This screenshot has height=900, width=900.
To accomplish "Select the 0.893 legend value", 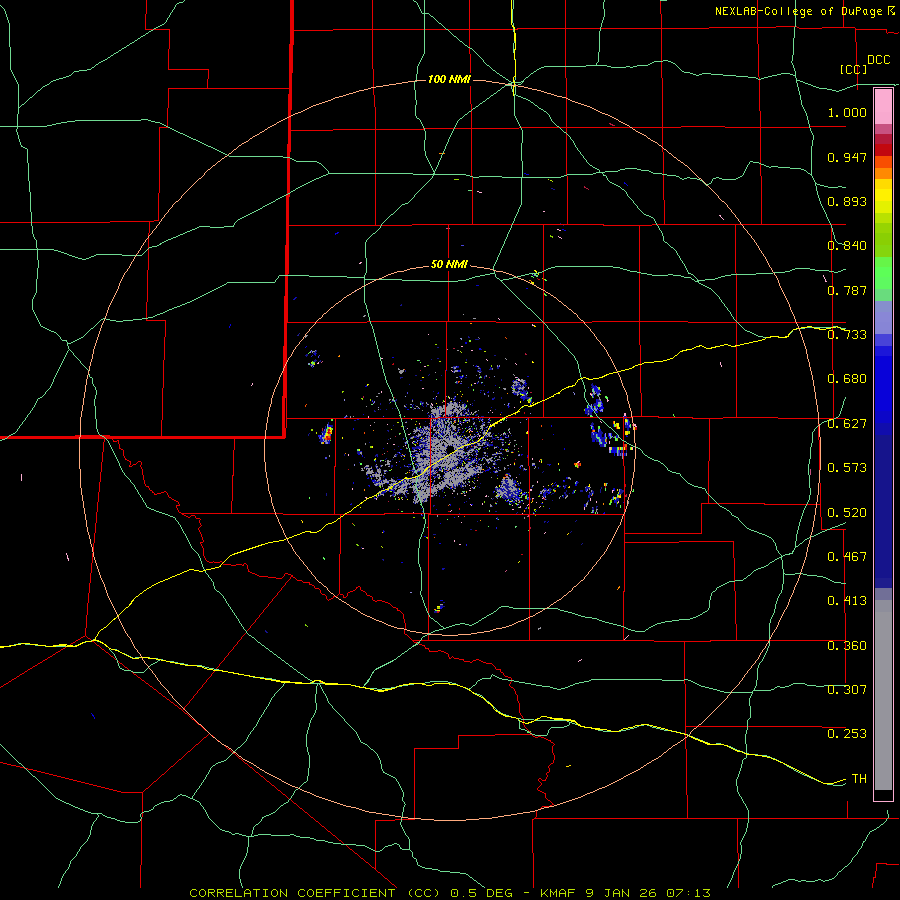I will click(847, 201).
